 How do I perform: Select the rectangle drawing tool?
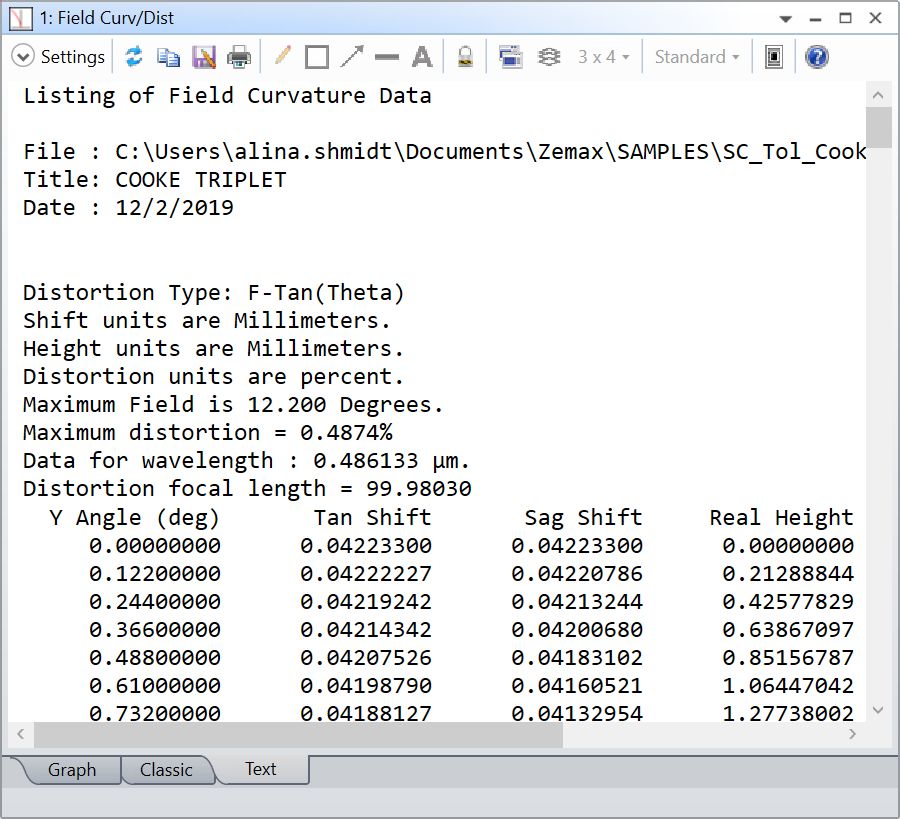point(317,57)
